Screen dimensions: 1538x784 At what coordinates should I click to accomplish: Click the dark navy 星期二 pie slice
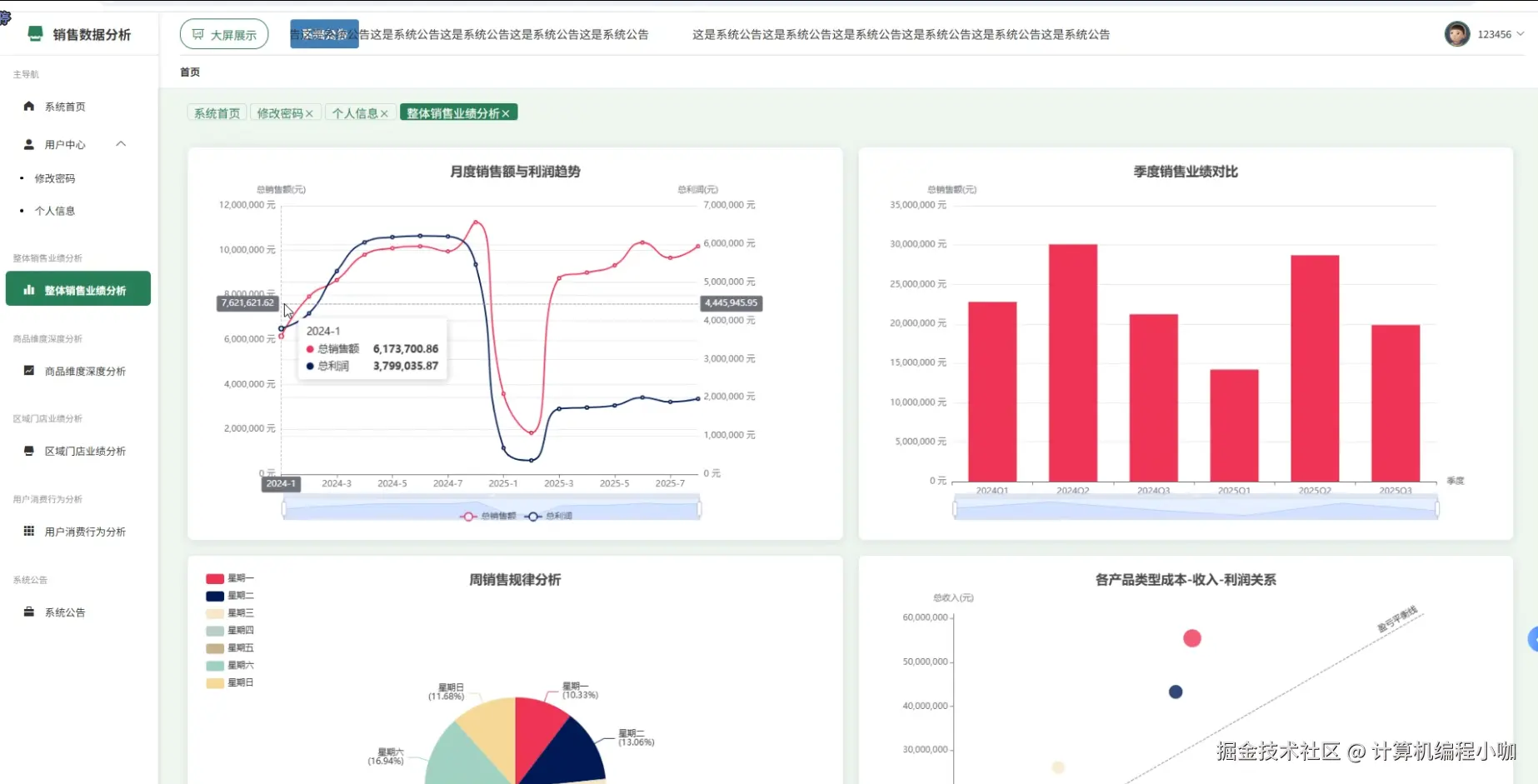(569, 754)
